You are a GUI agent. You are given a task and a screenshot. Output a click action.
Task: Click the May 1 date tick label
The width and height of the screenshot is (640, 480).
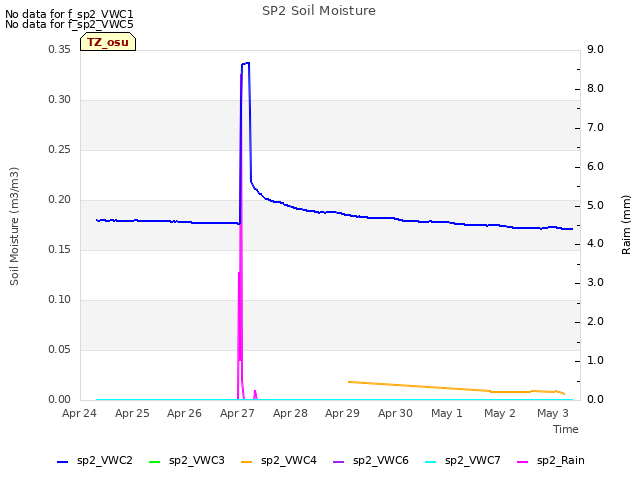pos(447,413)
